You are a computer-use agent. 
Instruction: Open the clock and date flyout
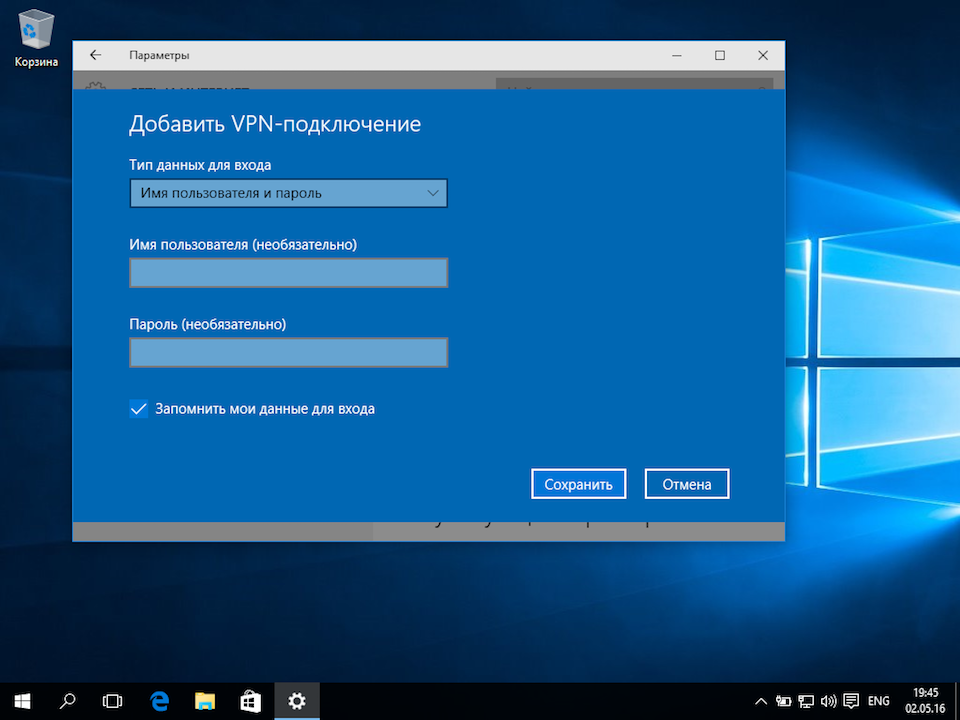925,701
